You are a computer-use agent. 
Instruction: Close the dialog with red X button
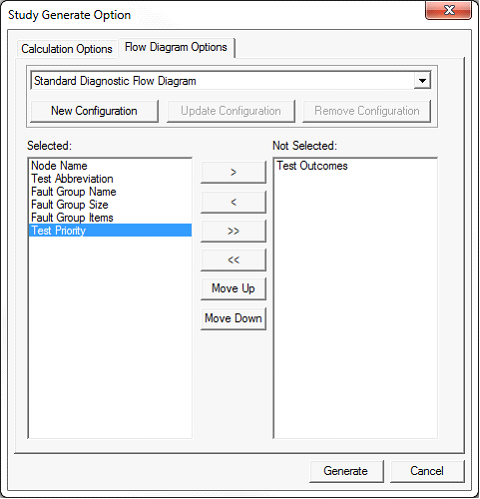click(449, 10)
